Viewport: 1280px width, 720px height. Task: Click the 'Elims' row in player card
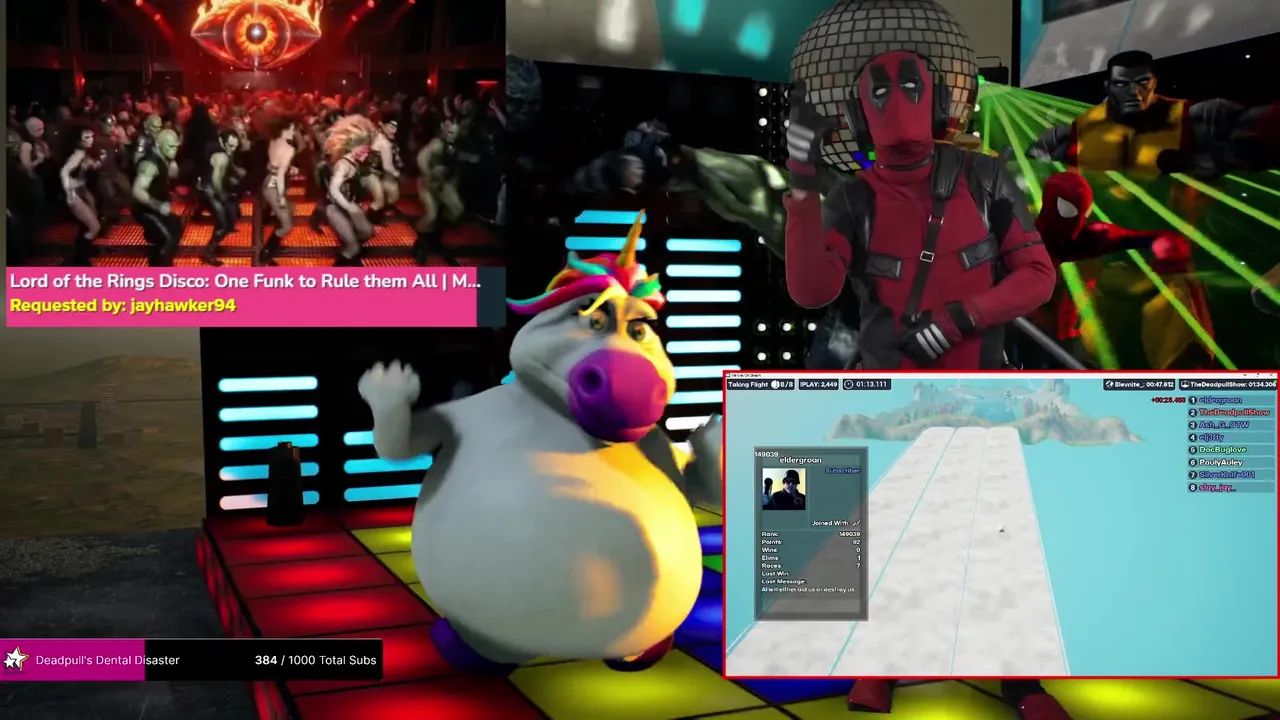point(811,557)
